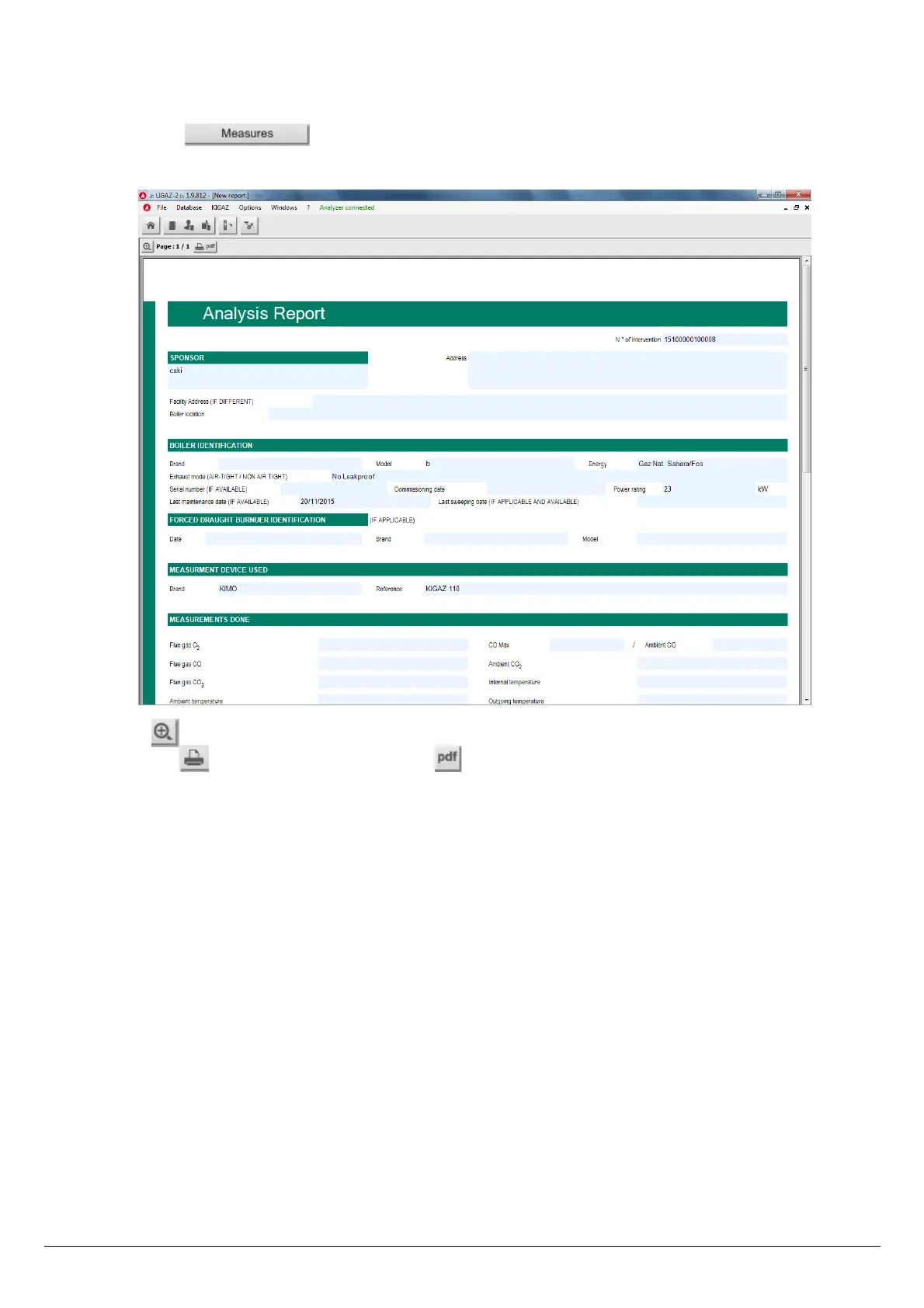Click the Commissioning date input field
Screen dimensions: 924x1308
pyautogui.click(x=546, y=489)
